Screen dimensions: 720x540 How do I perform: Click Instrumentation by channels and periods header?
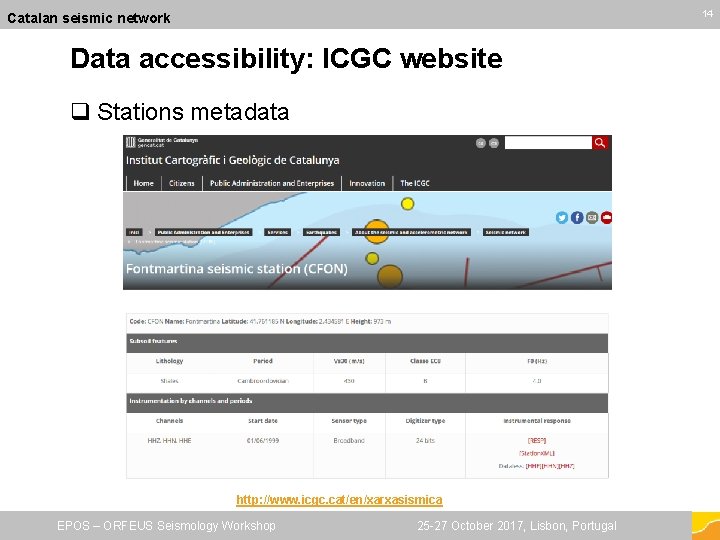click(x=367, y=403)
